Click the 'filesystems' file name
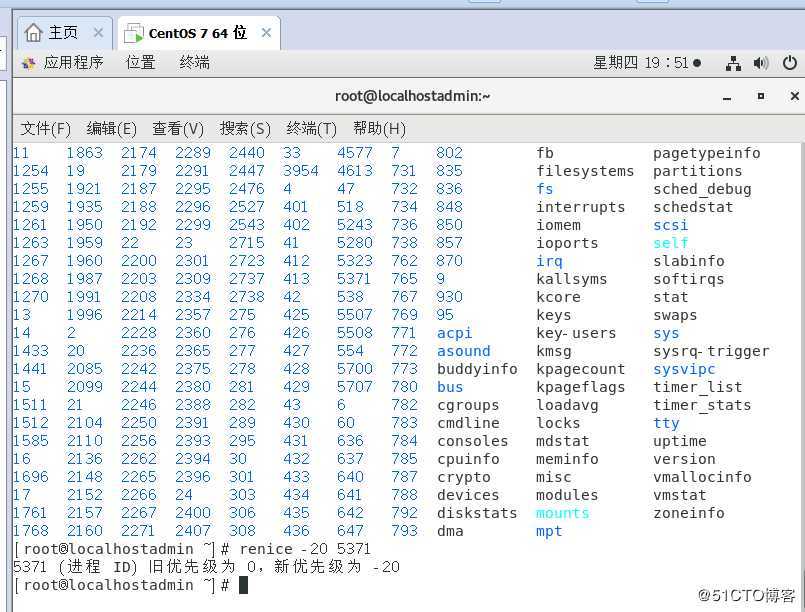The height and width of the screenshot is (612, 805). coord(585,171)
